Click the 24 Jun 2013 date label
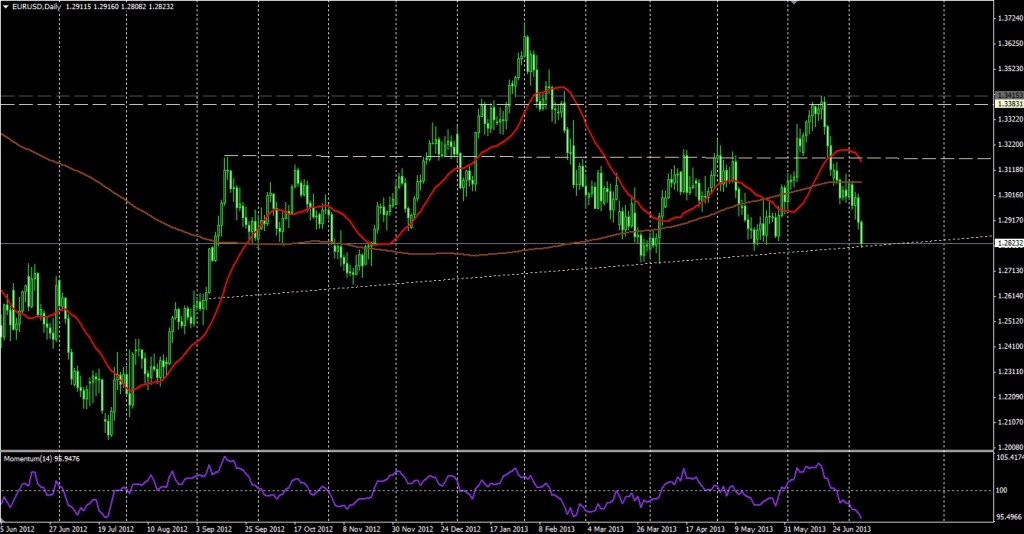This screenshot has height=534, width=1024. pyautogui.click(x=848, y=528)
